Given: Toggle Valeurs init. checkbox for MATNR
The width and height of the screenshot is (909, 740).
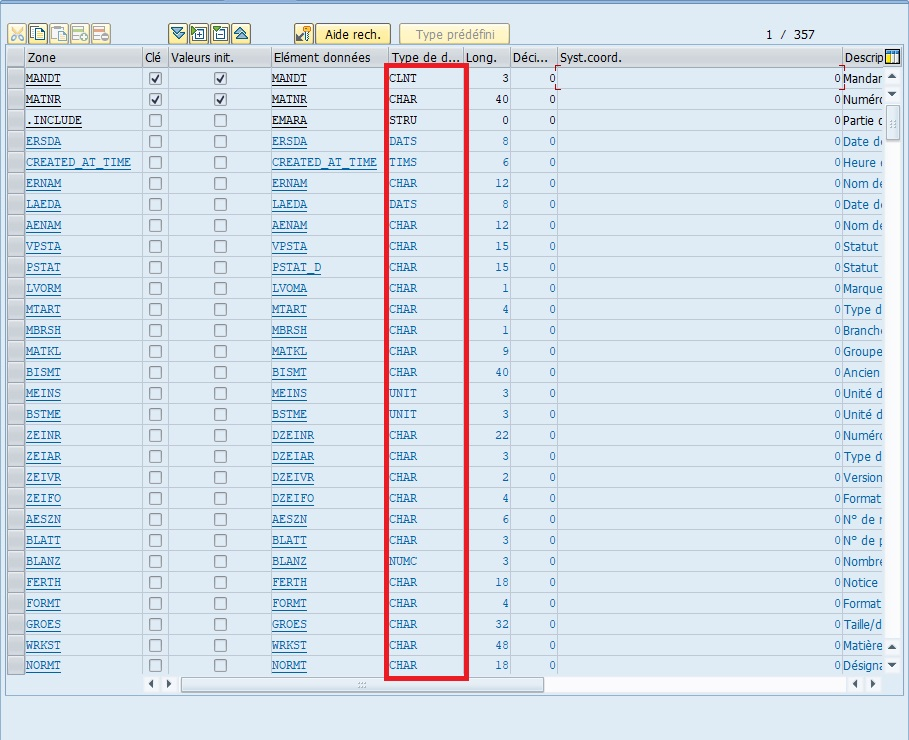Looking at the screenshot, I should (220, 99).
